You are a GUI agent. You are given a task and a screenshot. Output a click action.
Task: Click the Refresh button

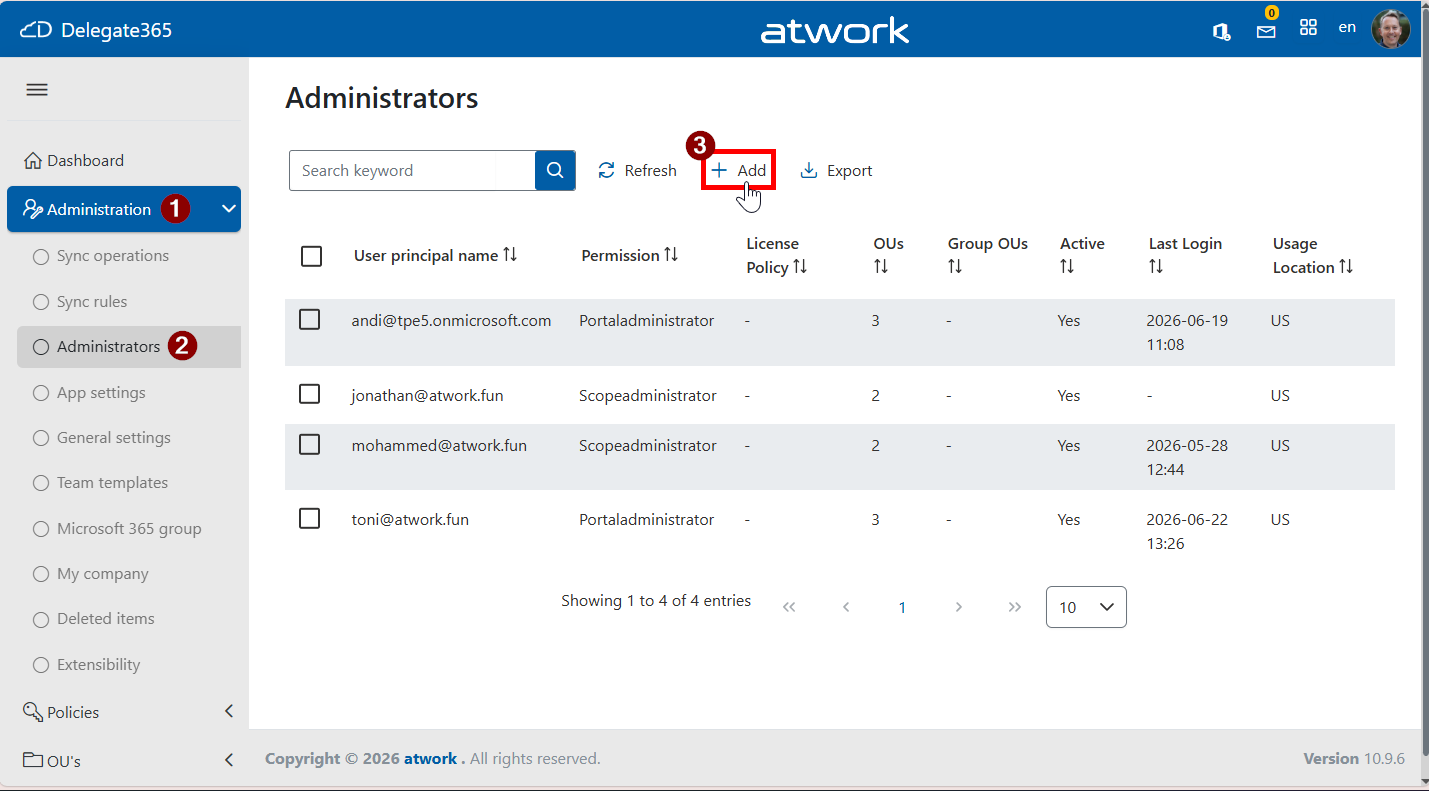(x=637, y=170)
